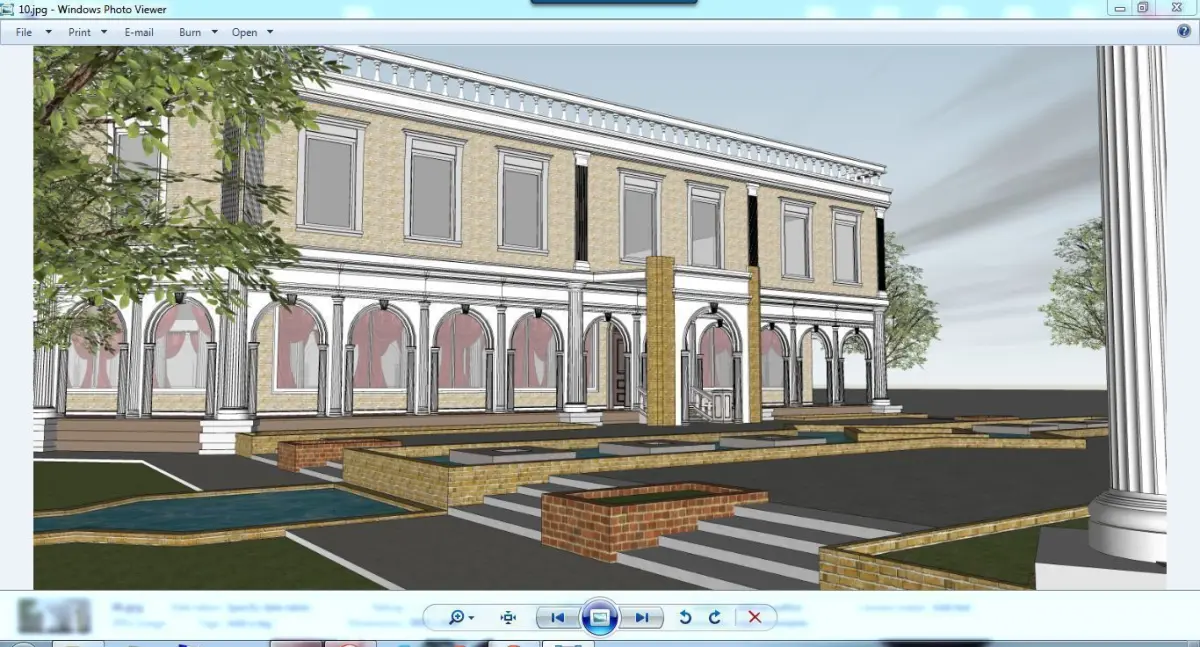Expand the Open dropdown menu
1200x647 pixels.
pos(252,32)
